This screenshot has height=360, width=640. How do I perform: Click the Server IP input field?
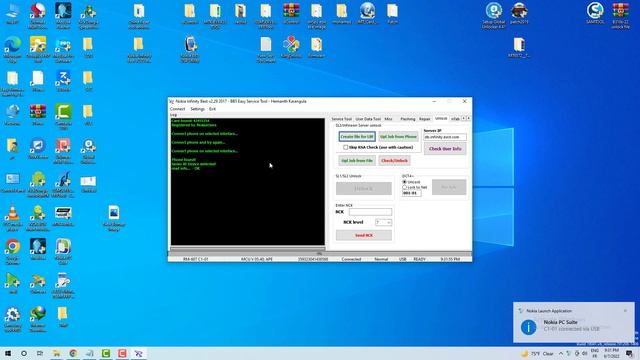(x=445, y=137)
